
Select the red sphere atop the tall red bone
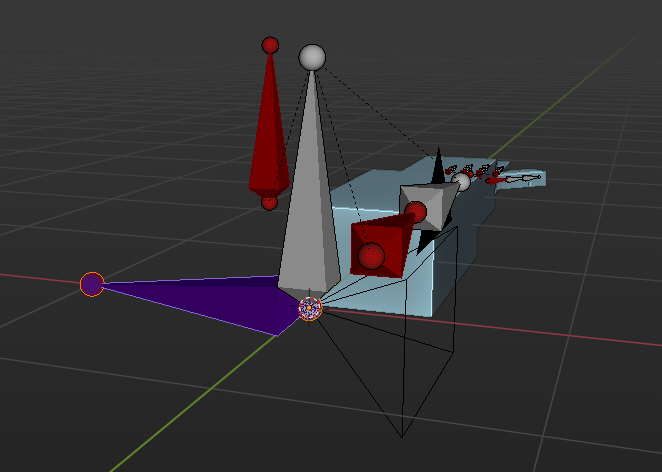pos(270,45)
